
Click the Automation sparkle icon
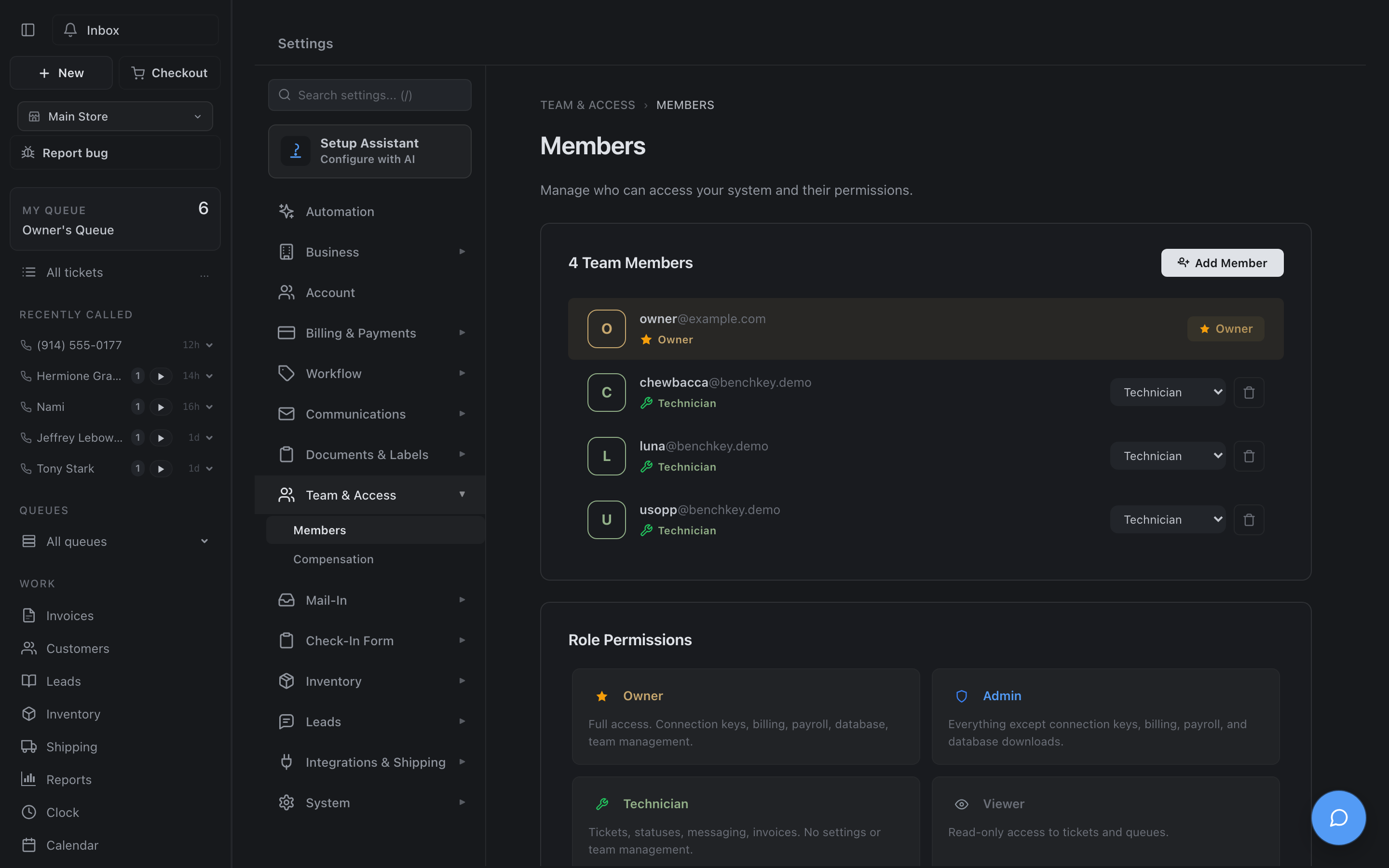point(286,211)
